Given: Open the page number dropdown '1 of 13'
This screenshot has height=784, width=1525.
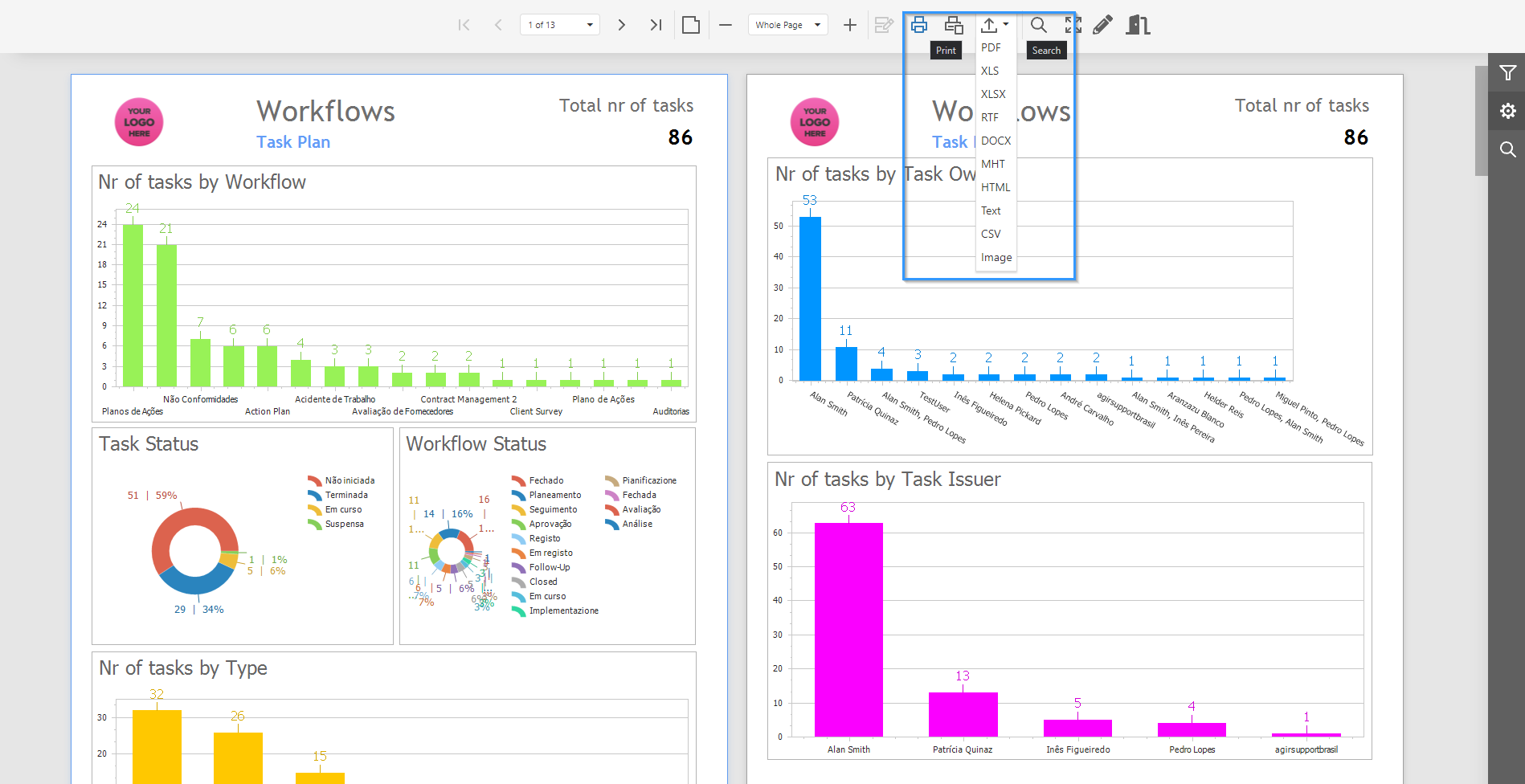Looking at the screenshot, I should pyautogui.click(x=560, y=25).
